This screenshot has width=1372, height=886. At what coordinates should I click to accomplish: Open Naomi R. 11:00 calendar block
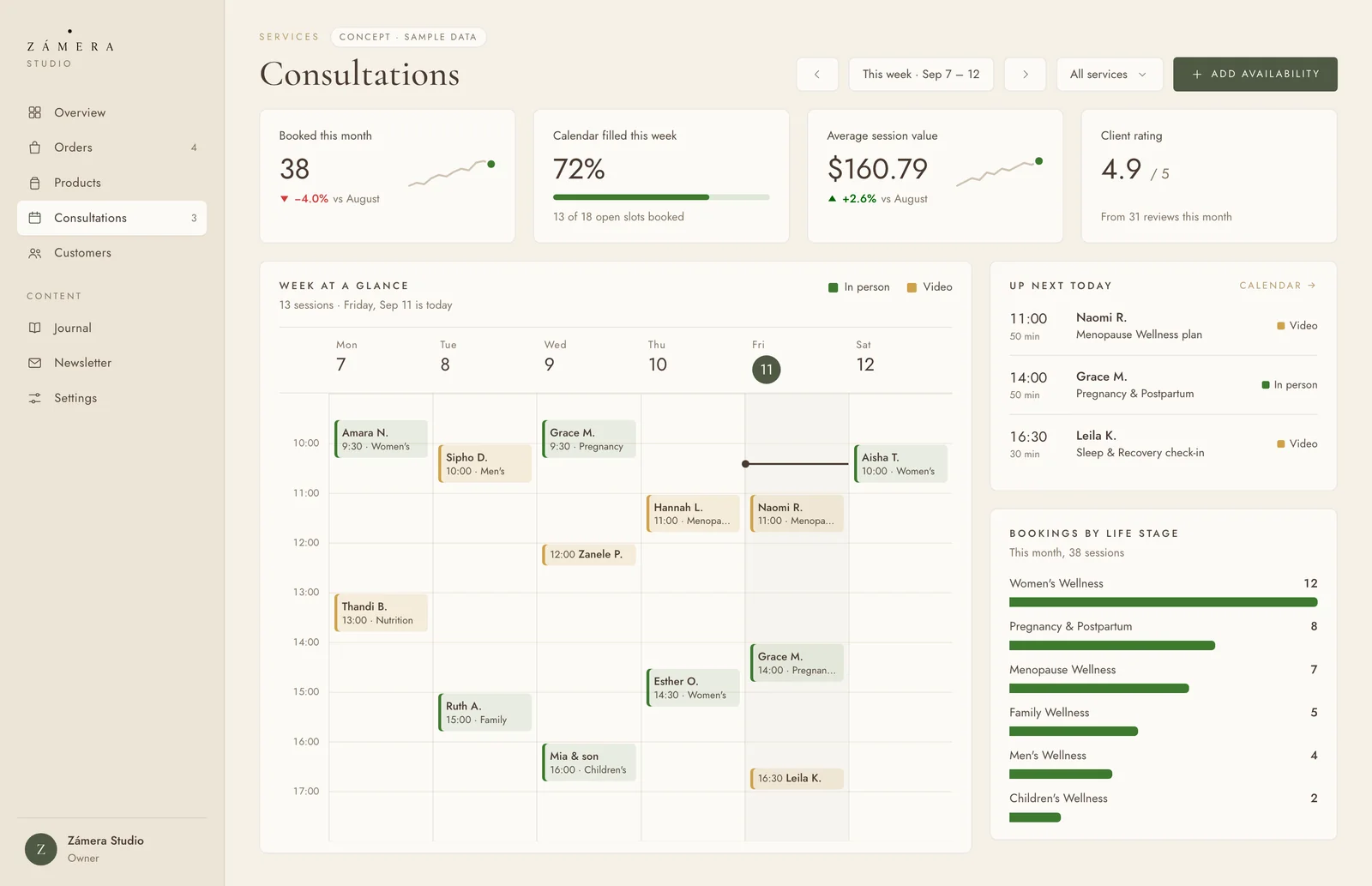[x=797, y=514]
